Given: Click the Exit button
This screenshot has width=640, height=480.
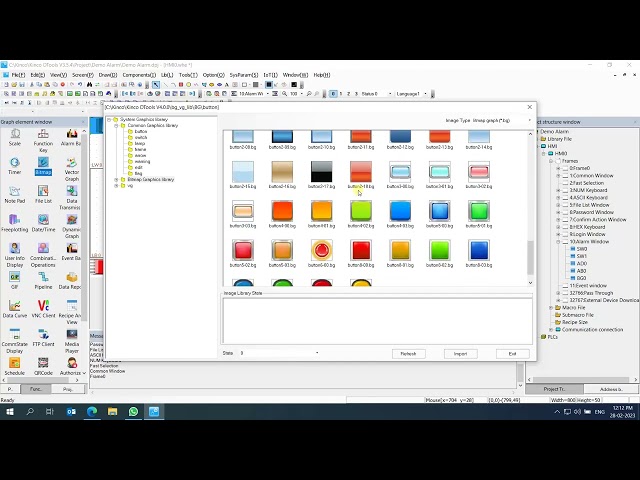Looking at the screenshot, I should [x=513, y=354].
